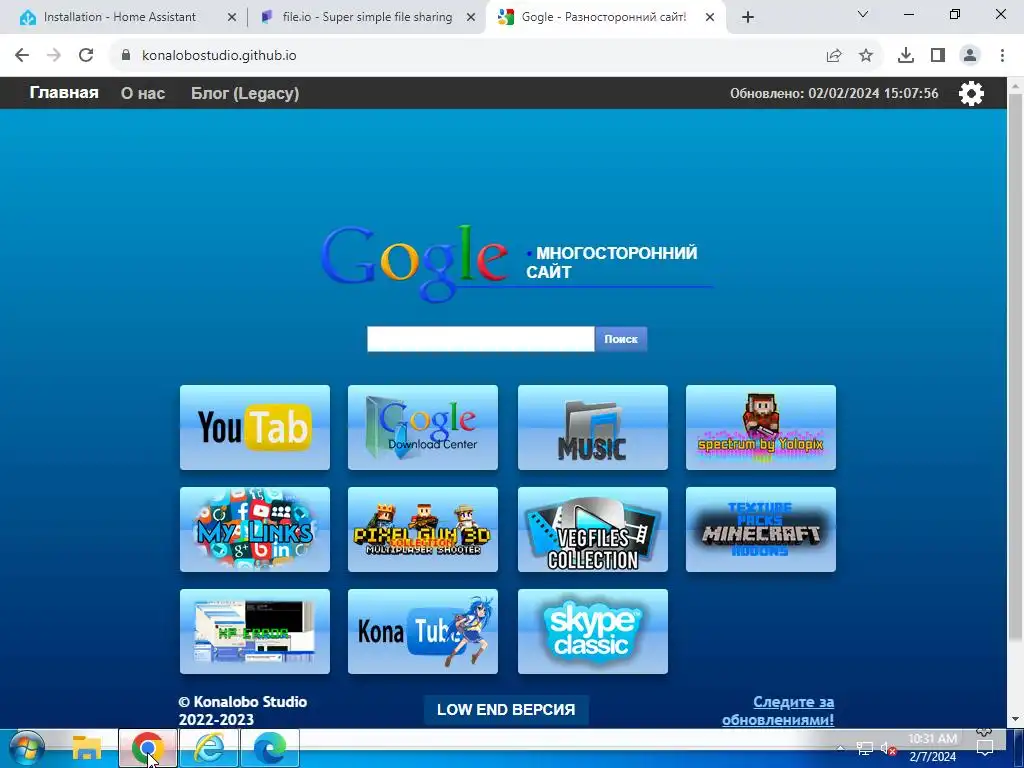Open the My Links tile
Image resolution: width=1024 pixels, height=768 pixels.
pyautogui.click(x=255, y=530)
